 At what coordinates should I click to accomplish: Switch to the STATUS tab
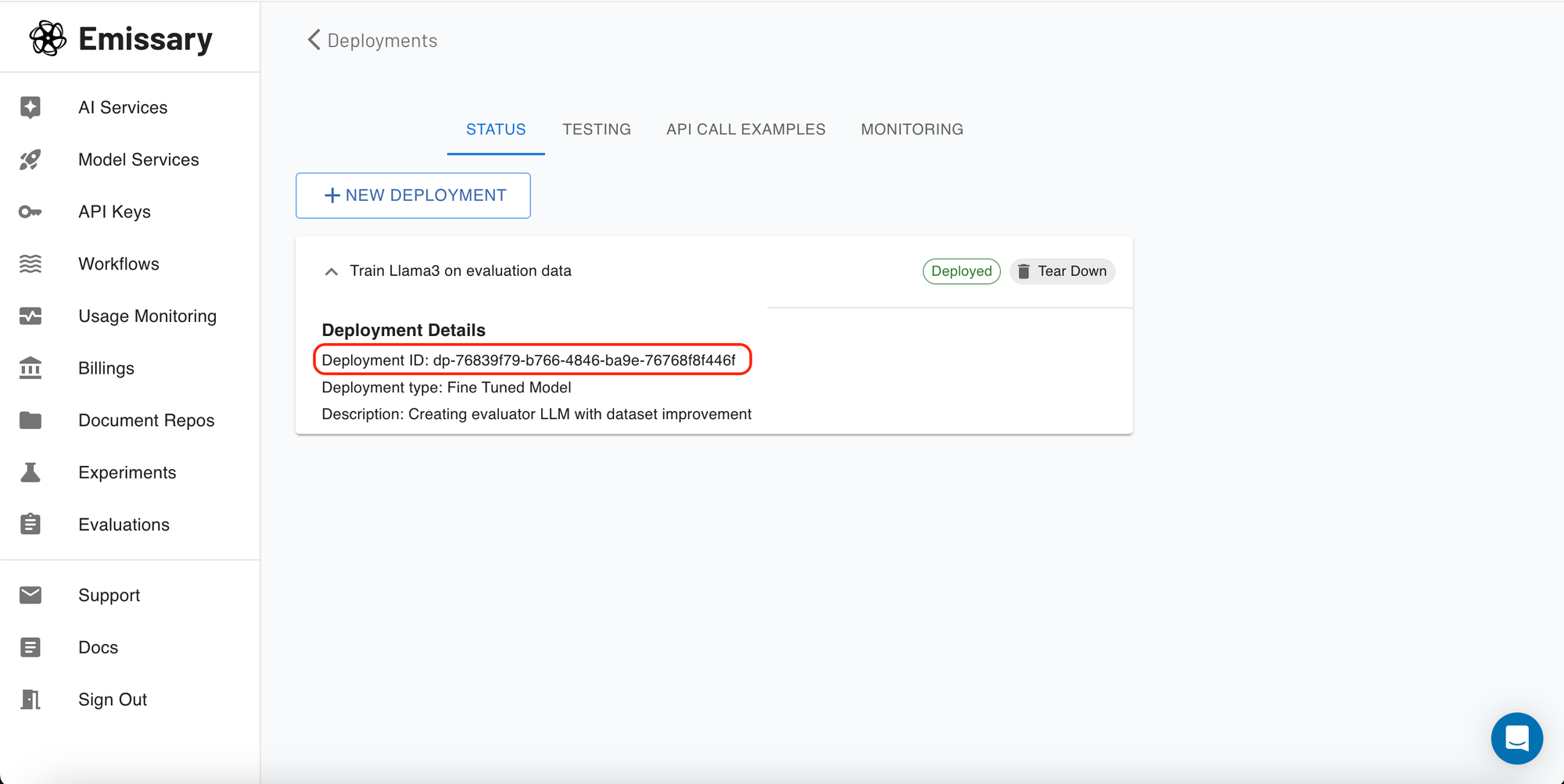(496, 130)
